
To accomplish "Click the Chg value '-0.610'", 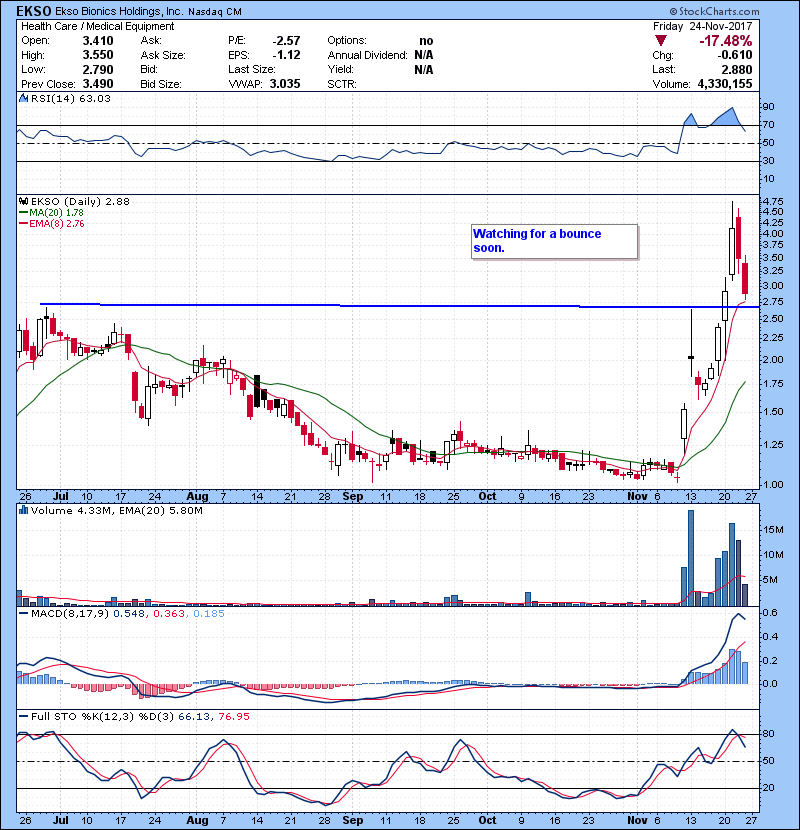I will click(735, 55).
